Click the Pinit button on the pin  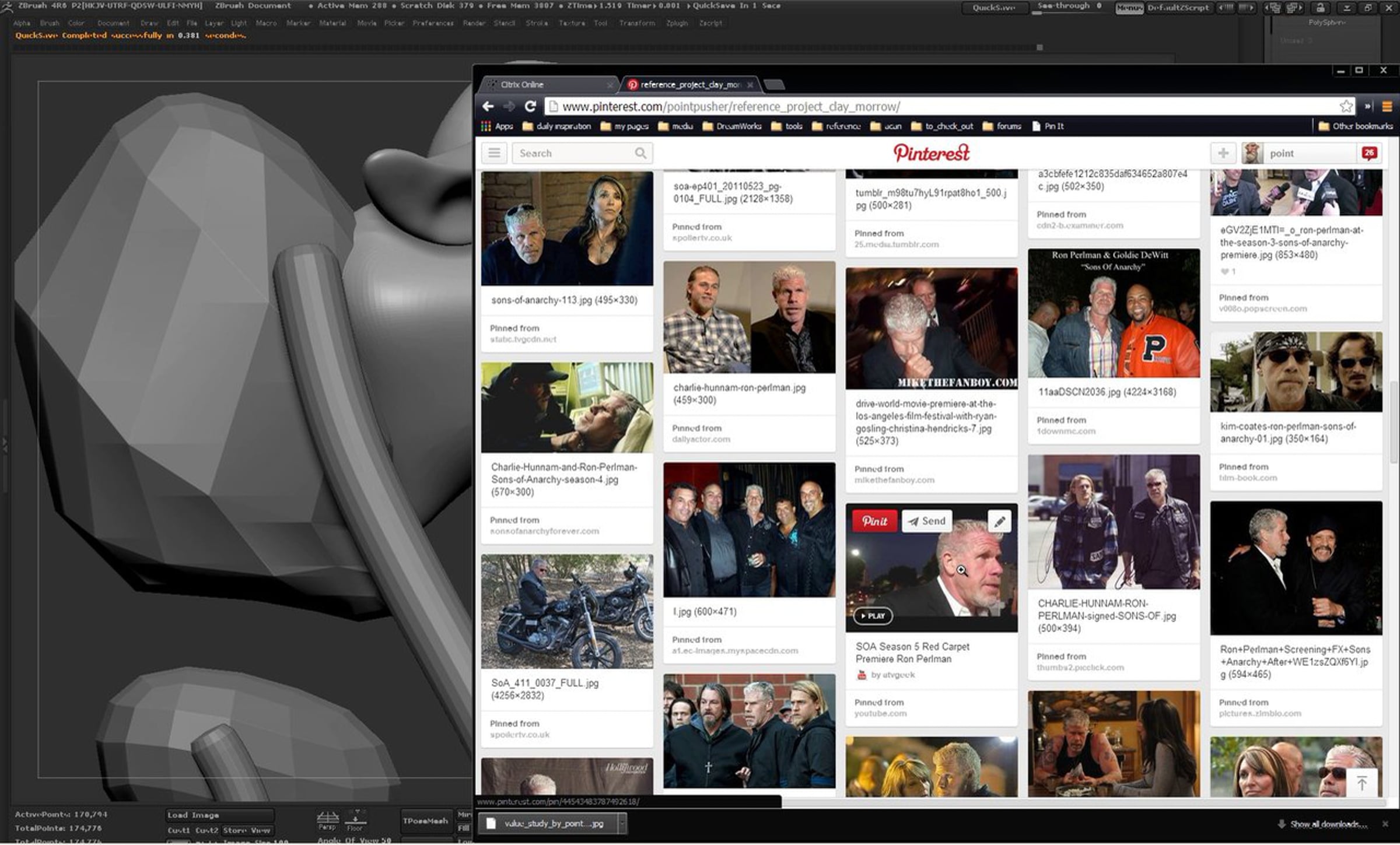click(x=874, y=521)
